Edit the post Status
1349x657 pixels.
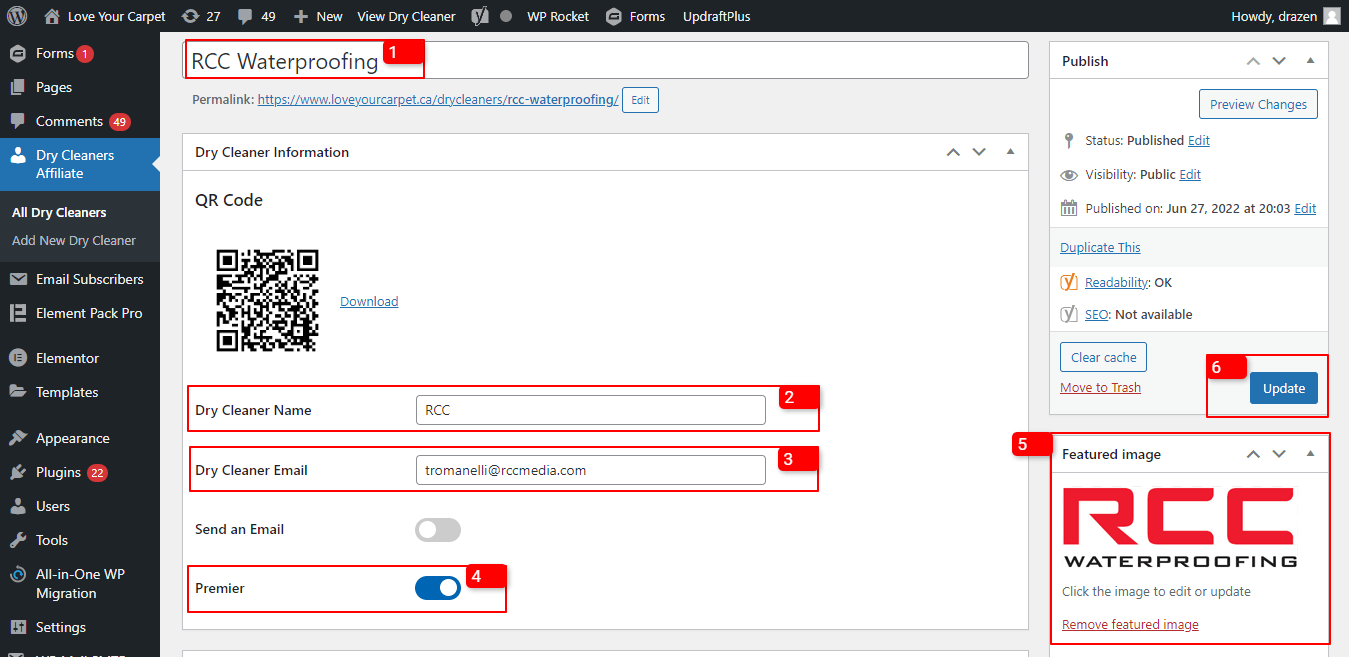click(x=1199, y=140)
